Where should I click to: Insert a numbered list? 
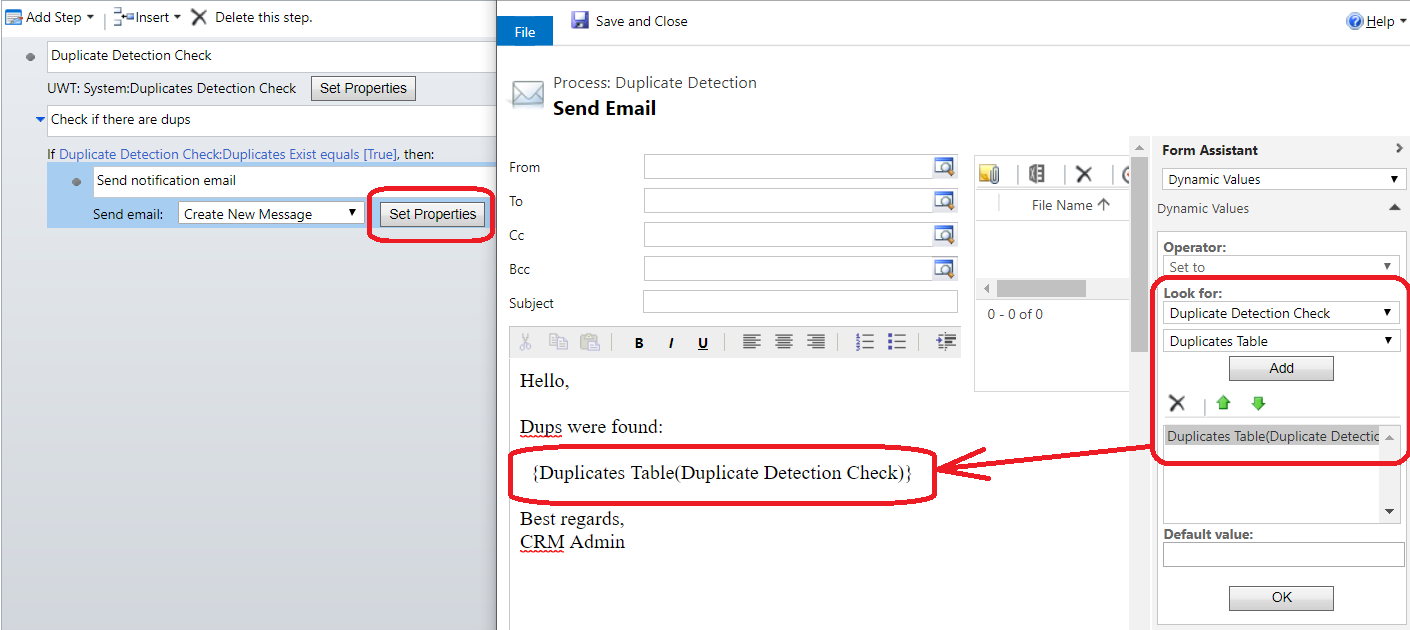(865, 342)
